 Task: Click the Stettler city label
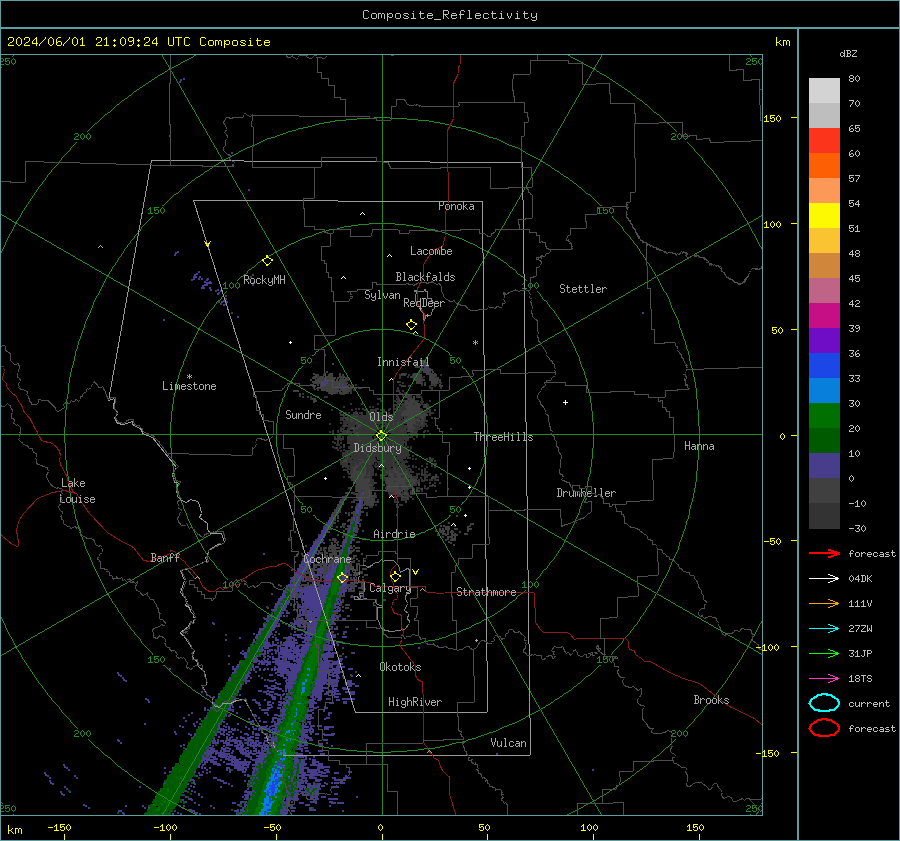[583, 289]
